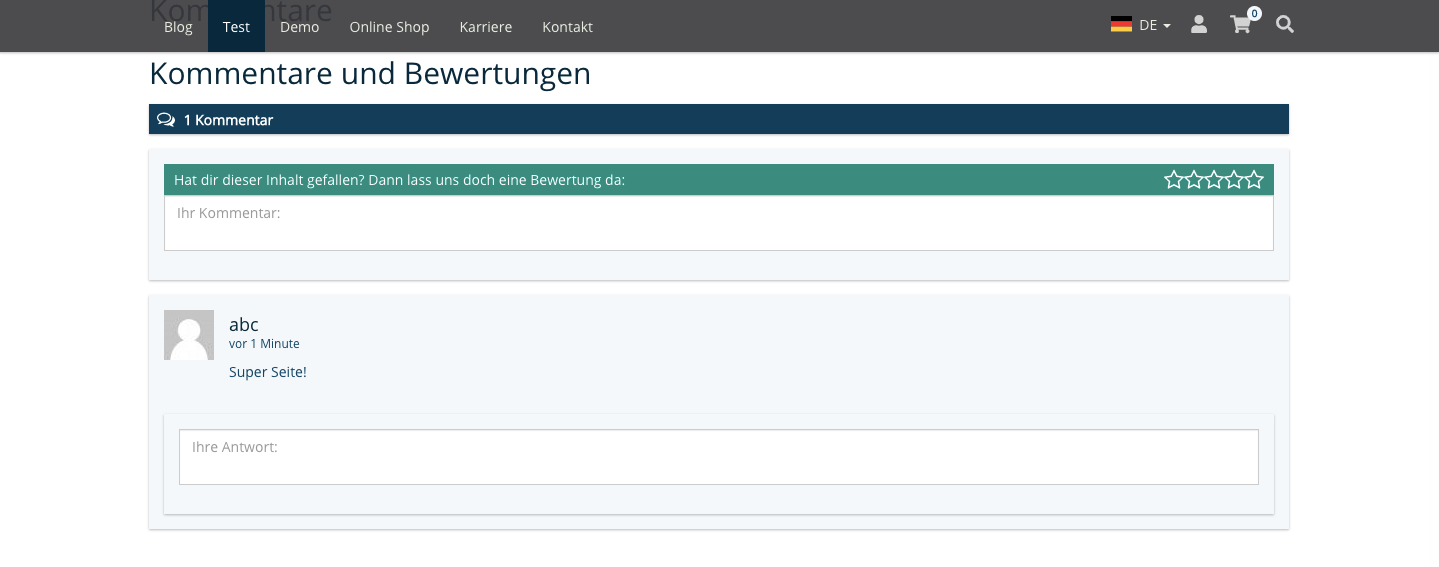Go to Online Shop page
This screenshot has height=567, width=1439.
pyautogui.click(x=389, y=27)
